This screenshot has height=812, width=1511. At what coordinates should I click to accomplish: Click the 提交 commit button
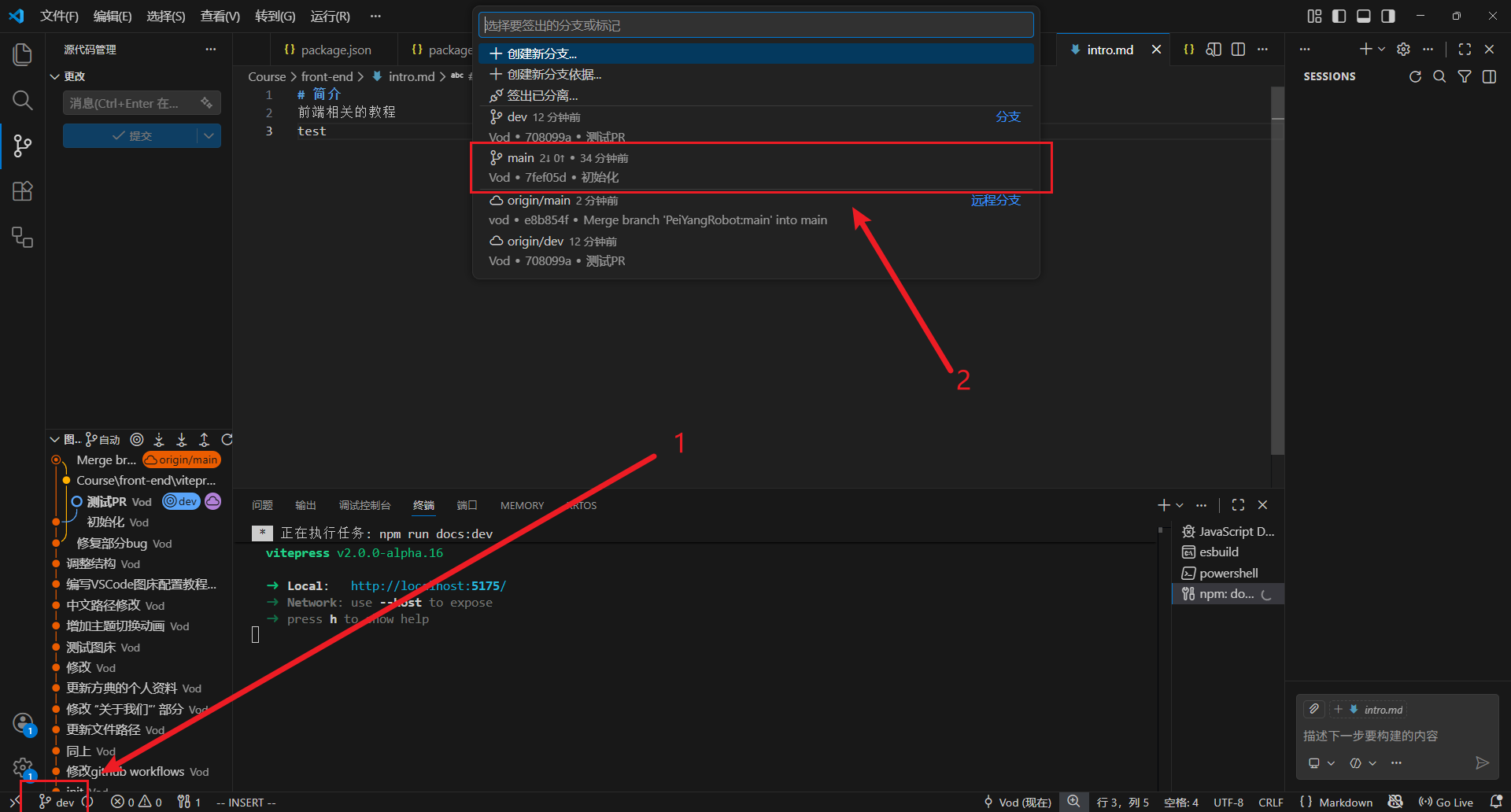pyautogui.click(x=130, y=135)
